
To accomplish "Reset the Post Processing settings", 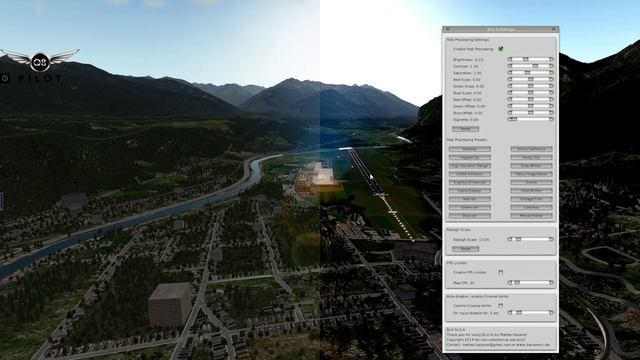I will tap(465, 129).
